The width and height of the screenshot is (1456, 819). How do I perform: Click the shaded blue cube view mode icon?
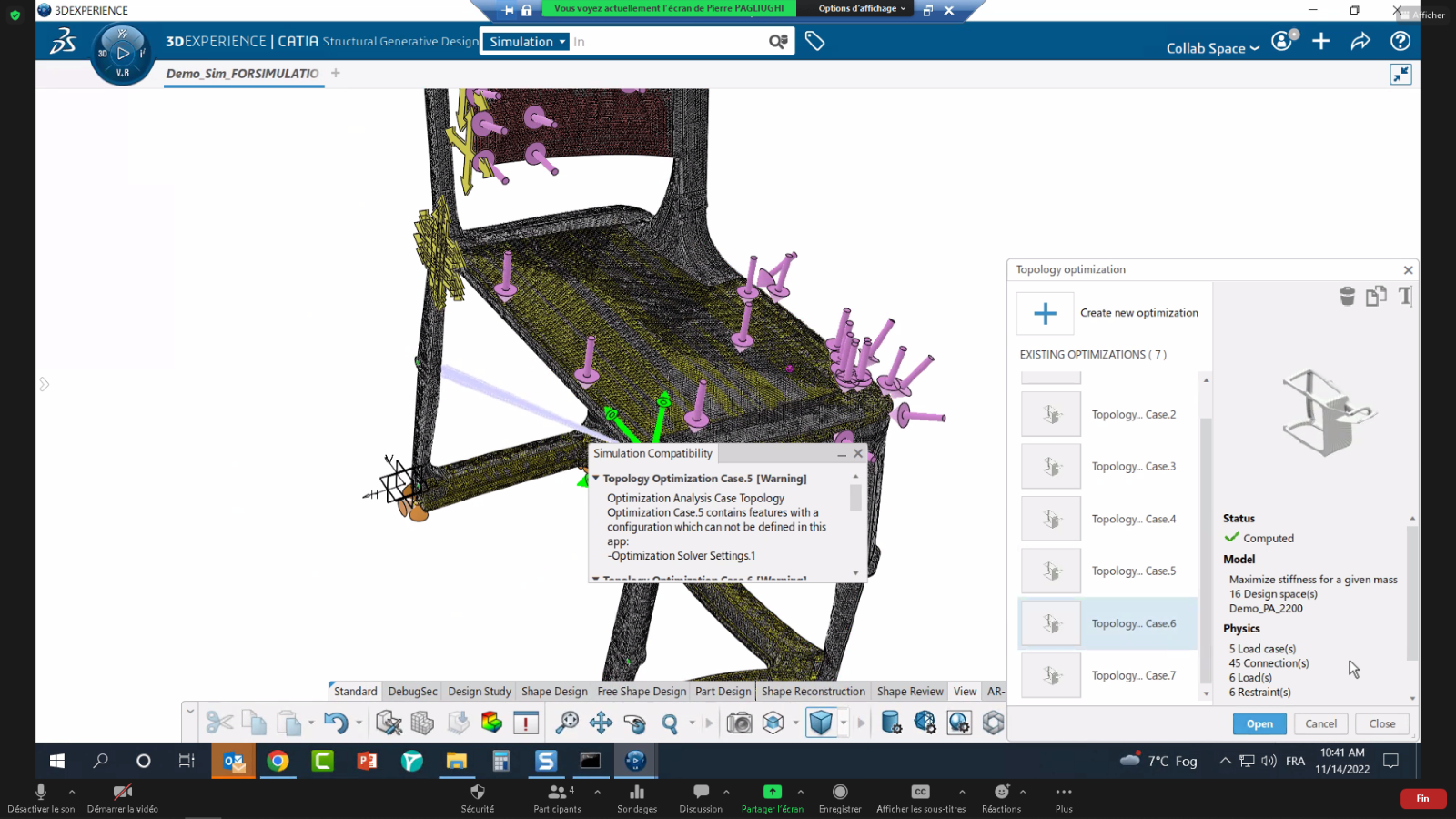tap(821, 723)
